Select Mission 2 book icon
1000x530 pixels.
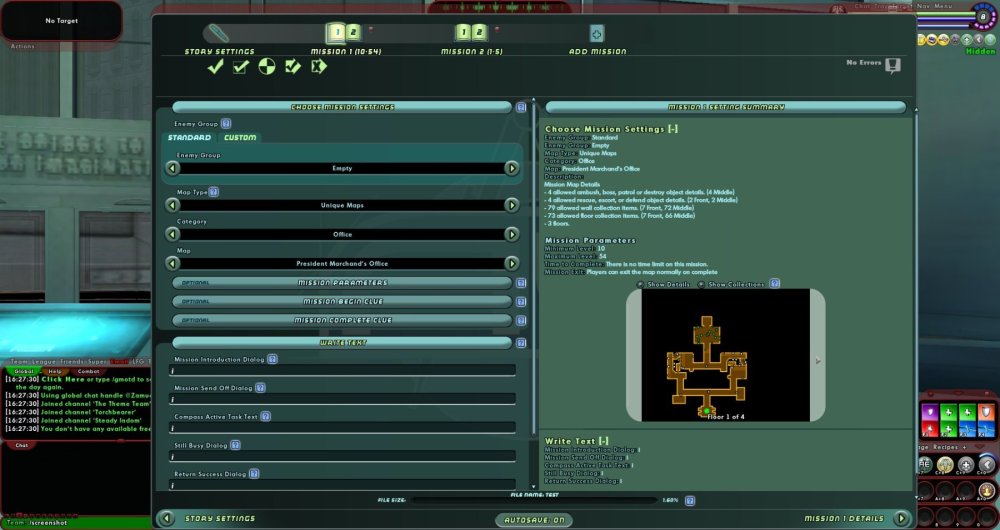[x=471, y=33]
